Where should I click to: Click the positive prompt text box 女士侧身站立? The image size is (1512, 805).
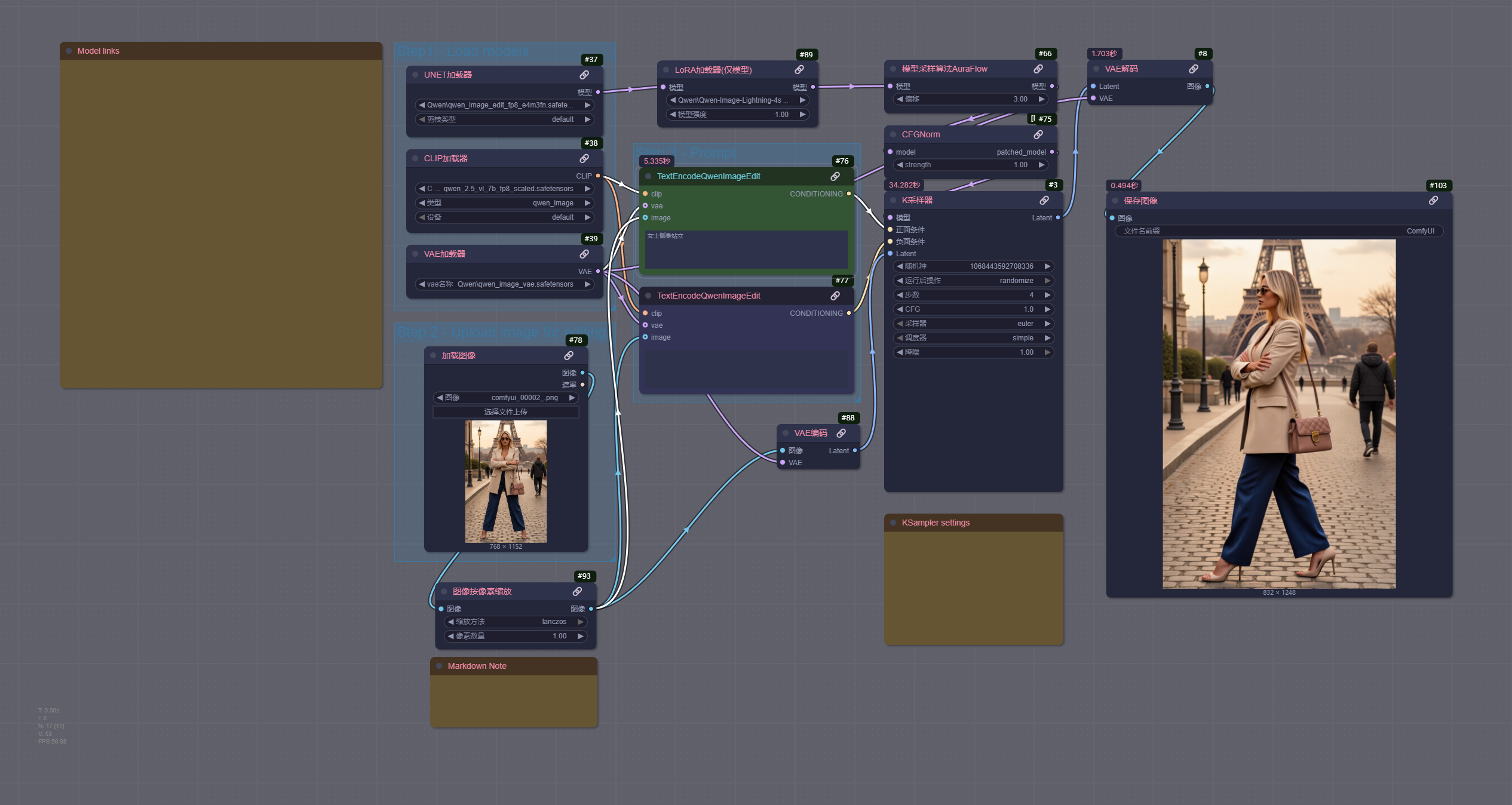tap(746, 249)
